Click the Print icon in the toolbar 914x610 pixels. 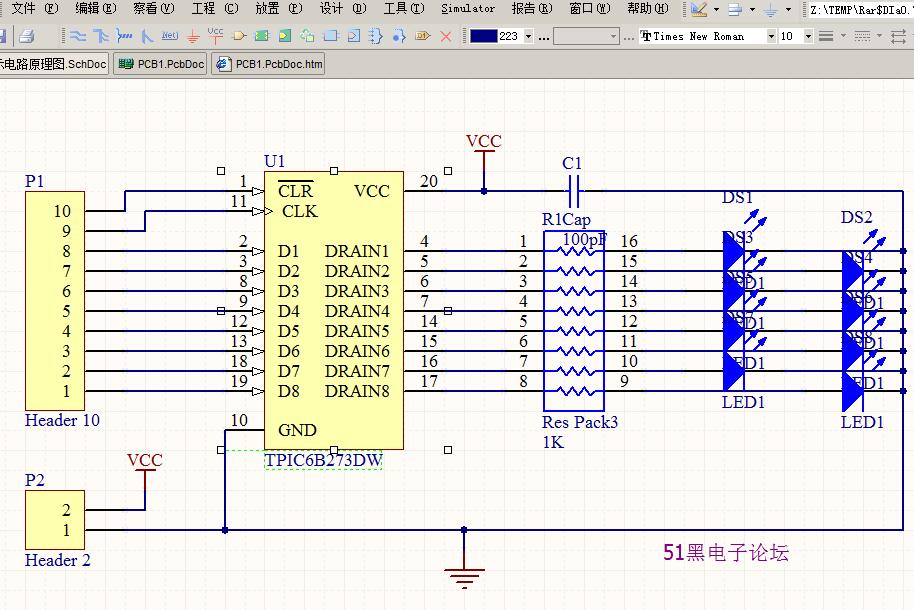(x=26, y=36)
